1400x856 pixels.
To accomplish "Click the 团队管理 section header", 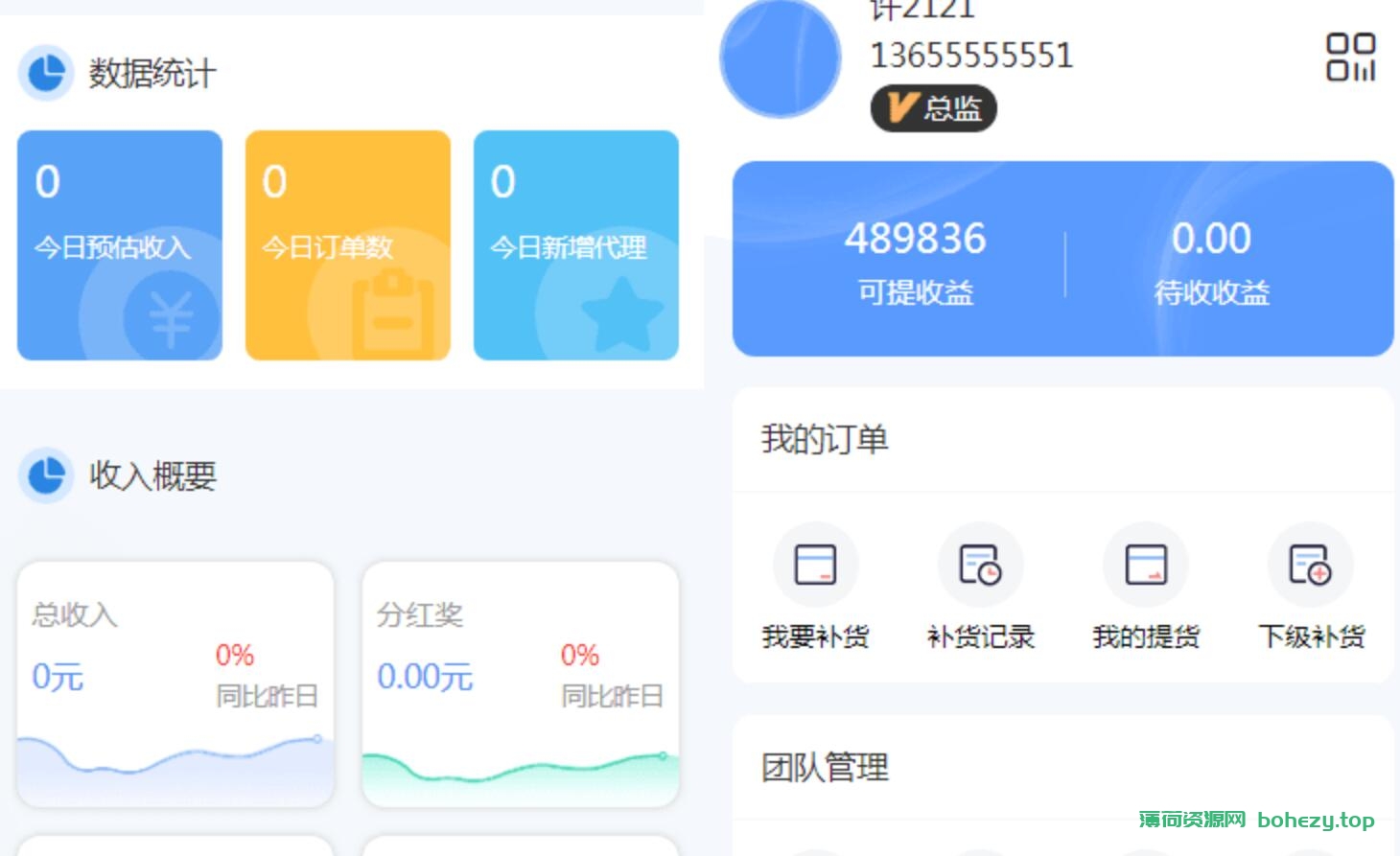I will 825,767.
